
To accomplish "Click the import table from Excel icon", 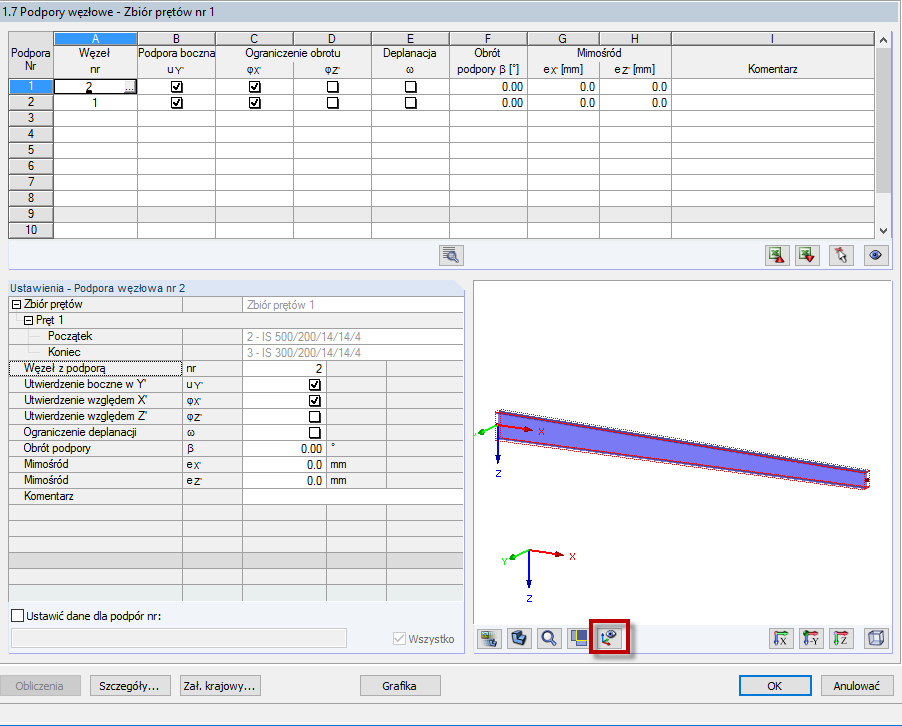I will [x=808, y=255].
